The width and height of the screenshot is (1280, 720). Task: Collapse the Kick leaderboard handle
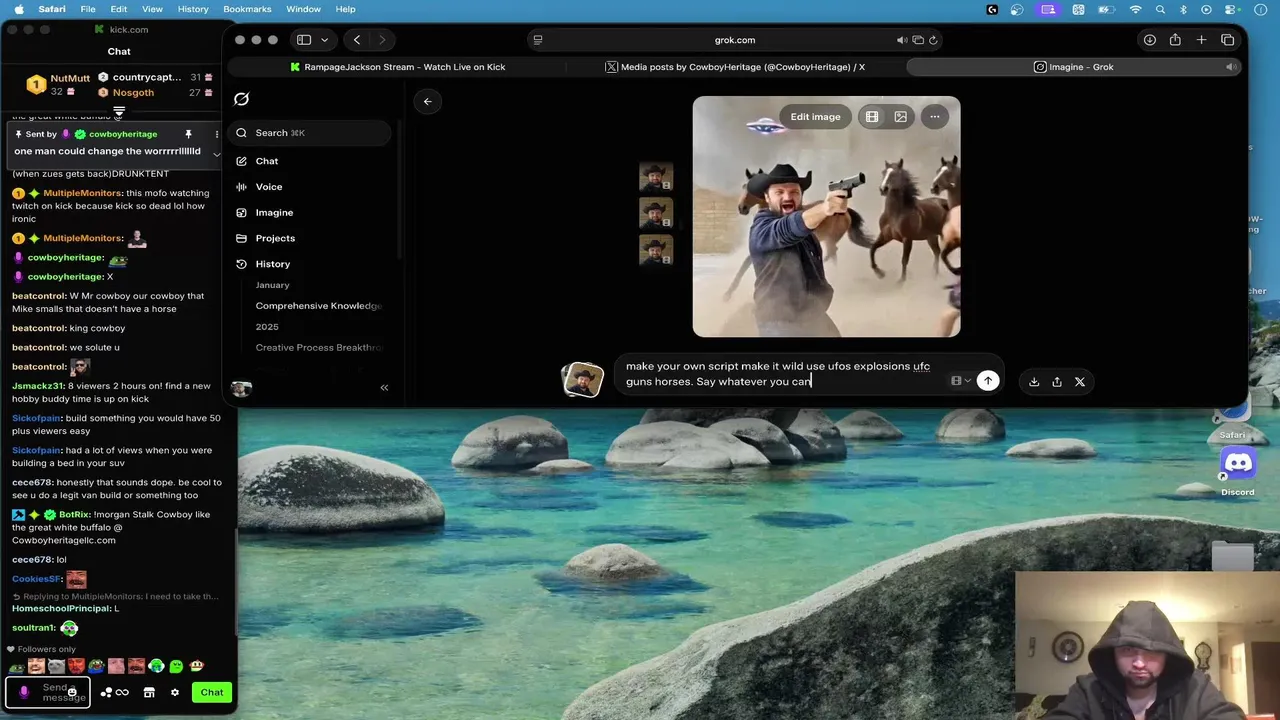pos(119,111)
